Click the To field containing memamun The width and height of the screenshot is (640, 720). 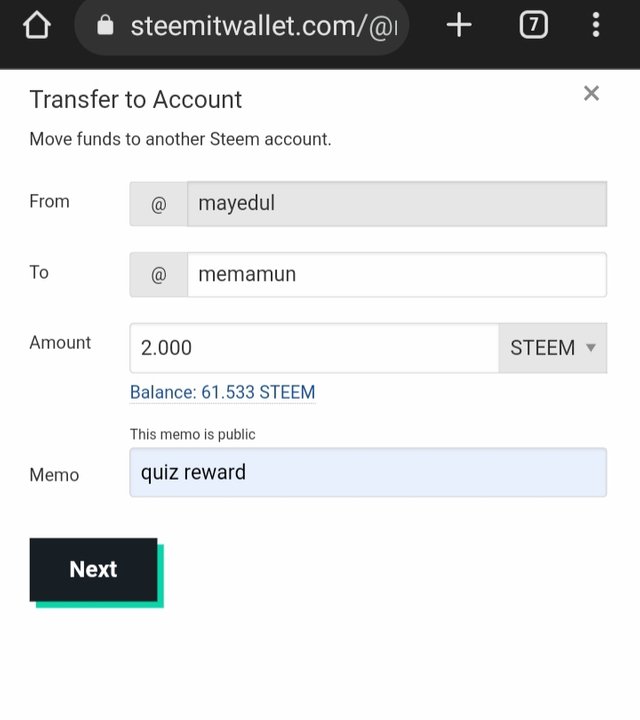pos(396,274)
